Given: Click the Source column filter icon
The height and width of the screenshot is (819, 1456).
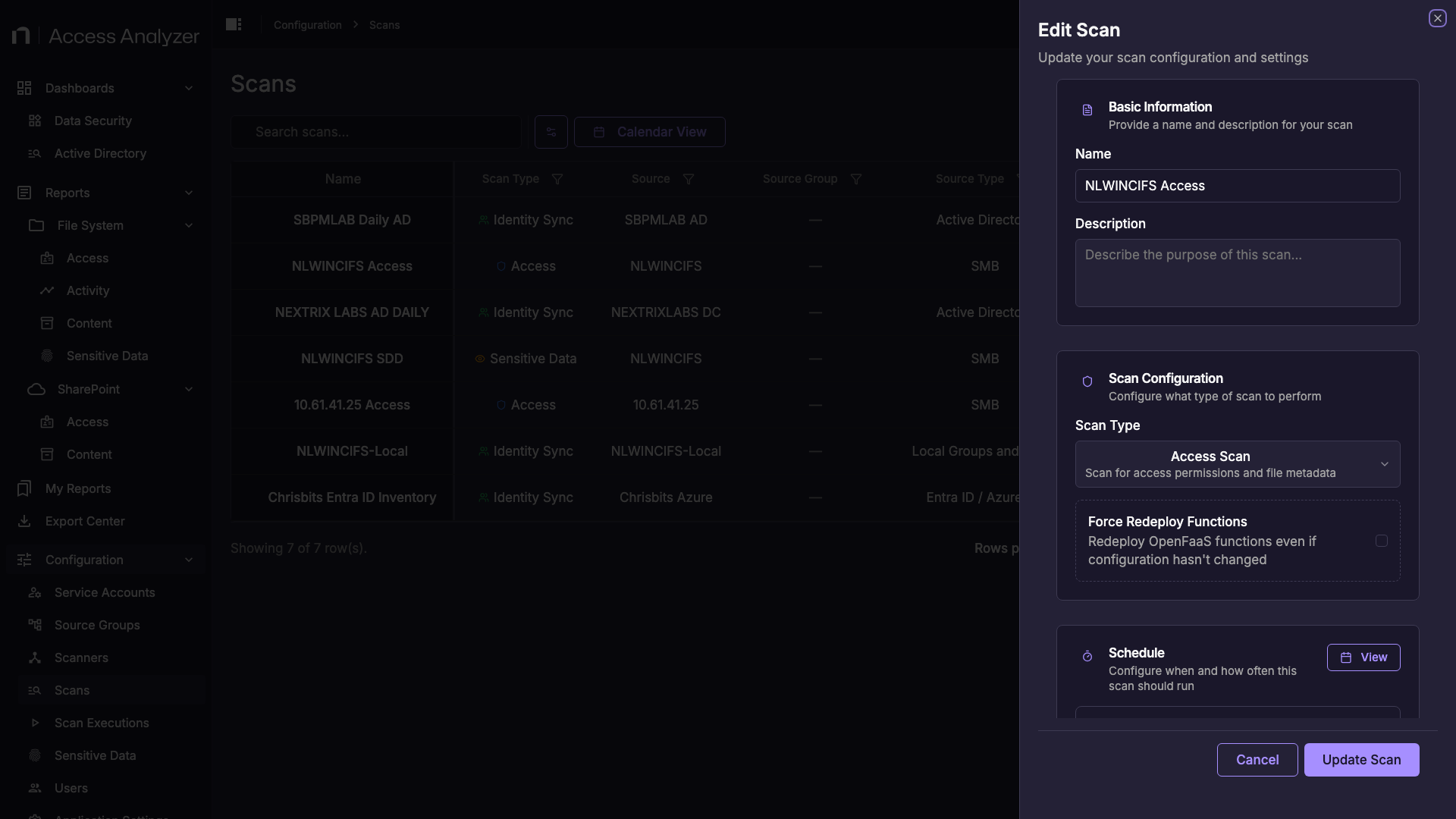Looking at the screenshot, I should [x=689, y=179].
